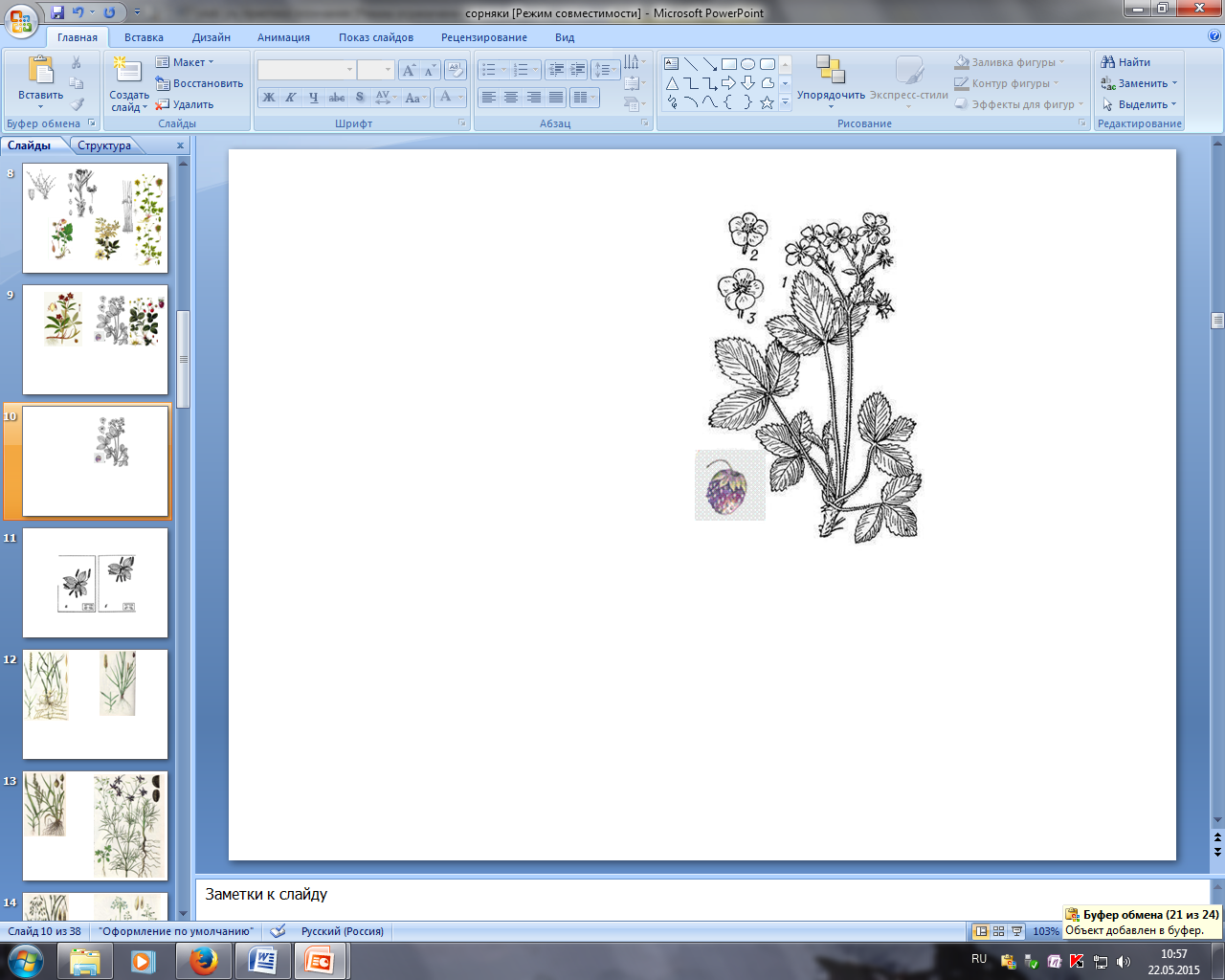Open Change Case Aa dropdown
Screen dimensions: 1225x980
[413, 98]
